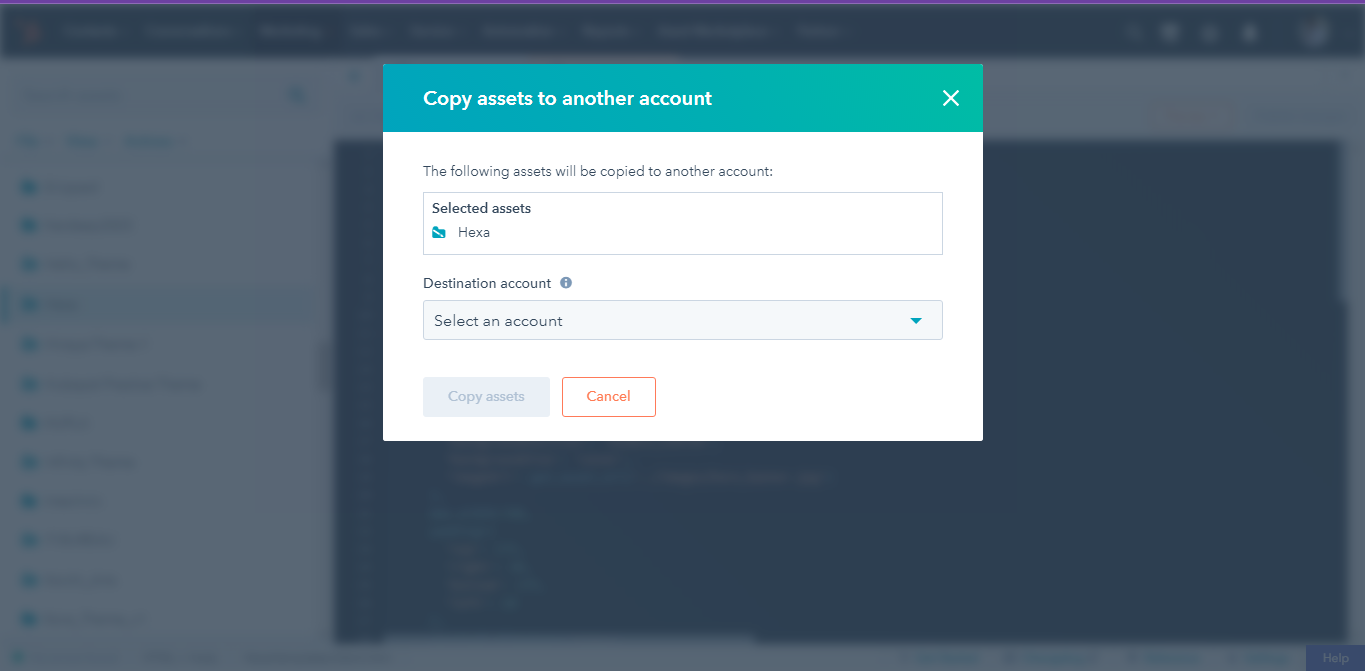
Task: Click the 'Copy assets to another account' title
Action: 567,98
